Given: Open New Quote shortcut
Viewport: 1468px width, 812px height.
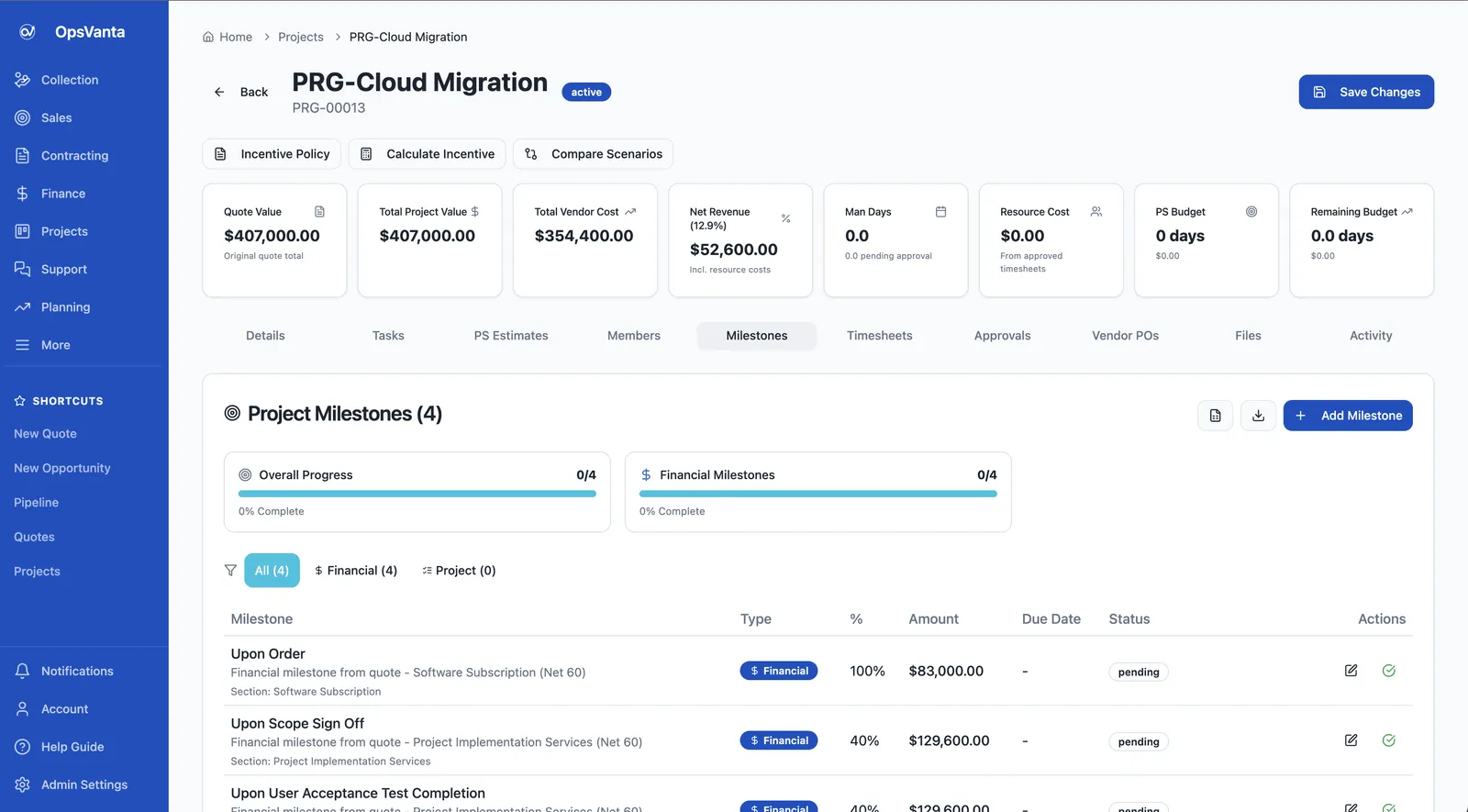Looking at the screenshot, I should click(45, 434).
